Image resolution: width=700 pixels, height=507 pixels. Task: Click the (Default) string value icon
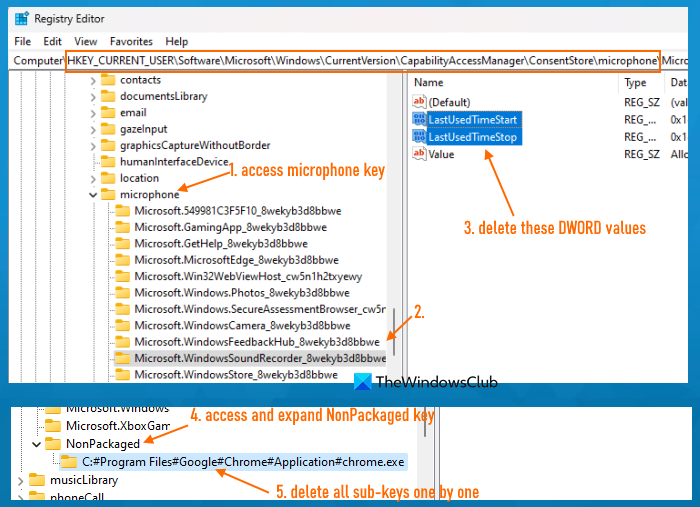point(419,102)
